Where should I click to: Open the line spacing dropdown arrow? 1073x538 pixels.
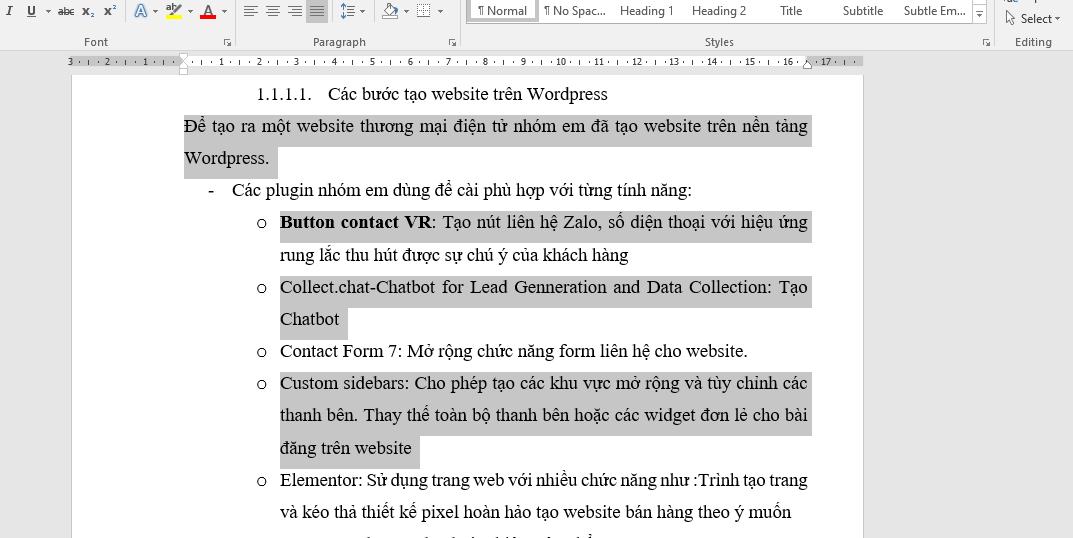[x=362, y=11]
